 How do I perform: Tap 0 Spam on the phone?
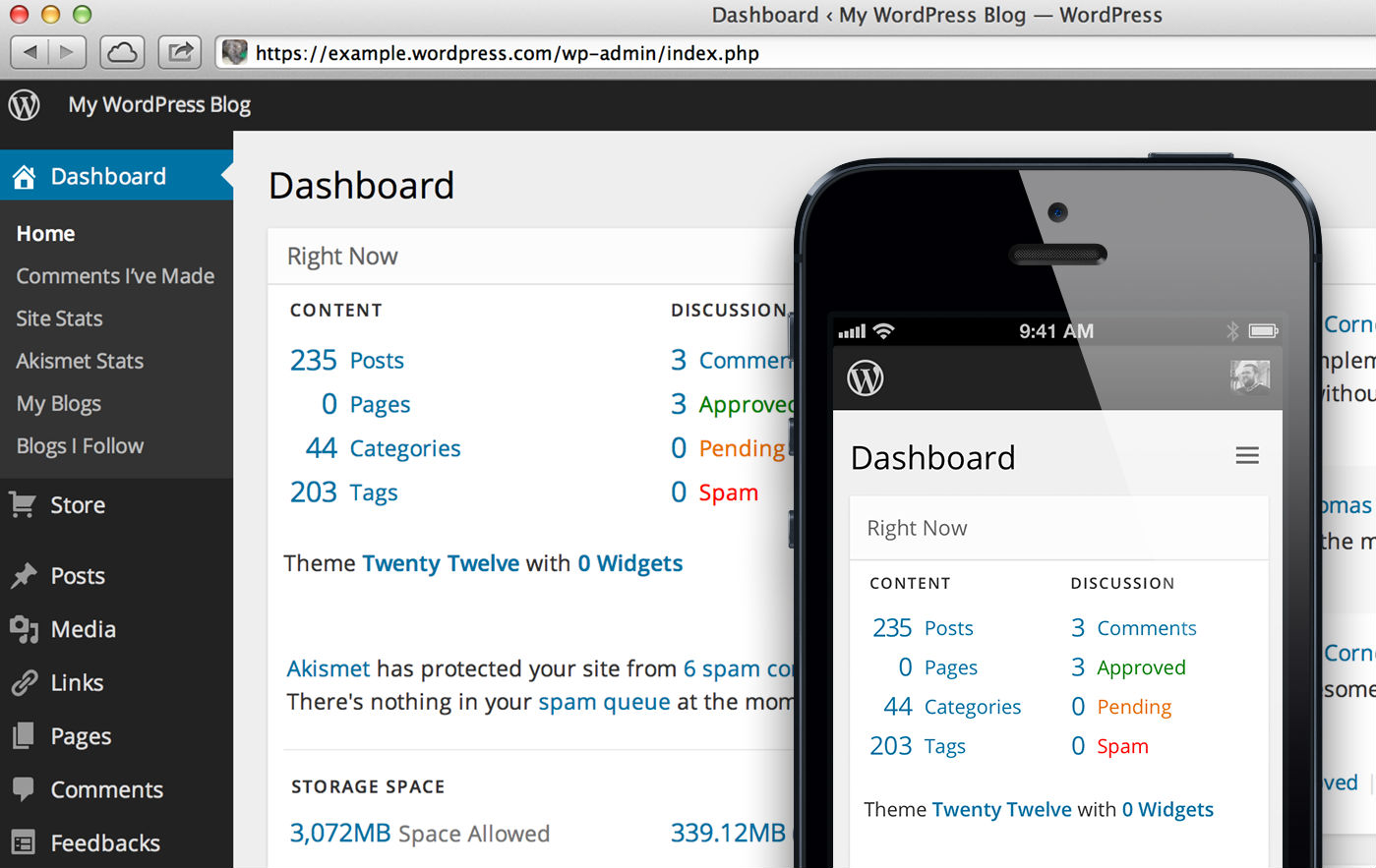tap(1109, 746)
